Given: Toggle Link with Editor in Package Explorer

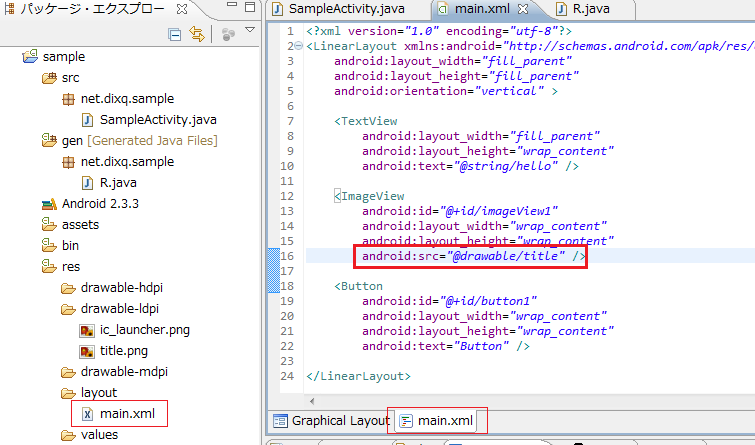Looking at the screenshot, I should click(197, 34).
